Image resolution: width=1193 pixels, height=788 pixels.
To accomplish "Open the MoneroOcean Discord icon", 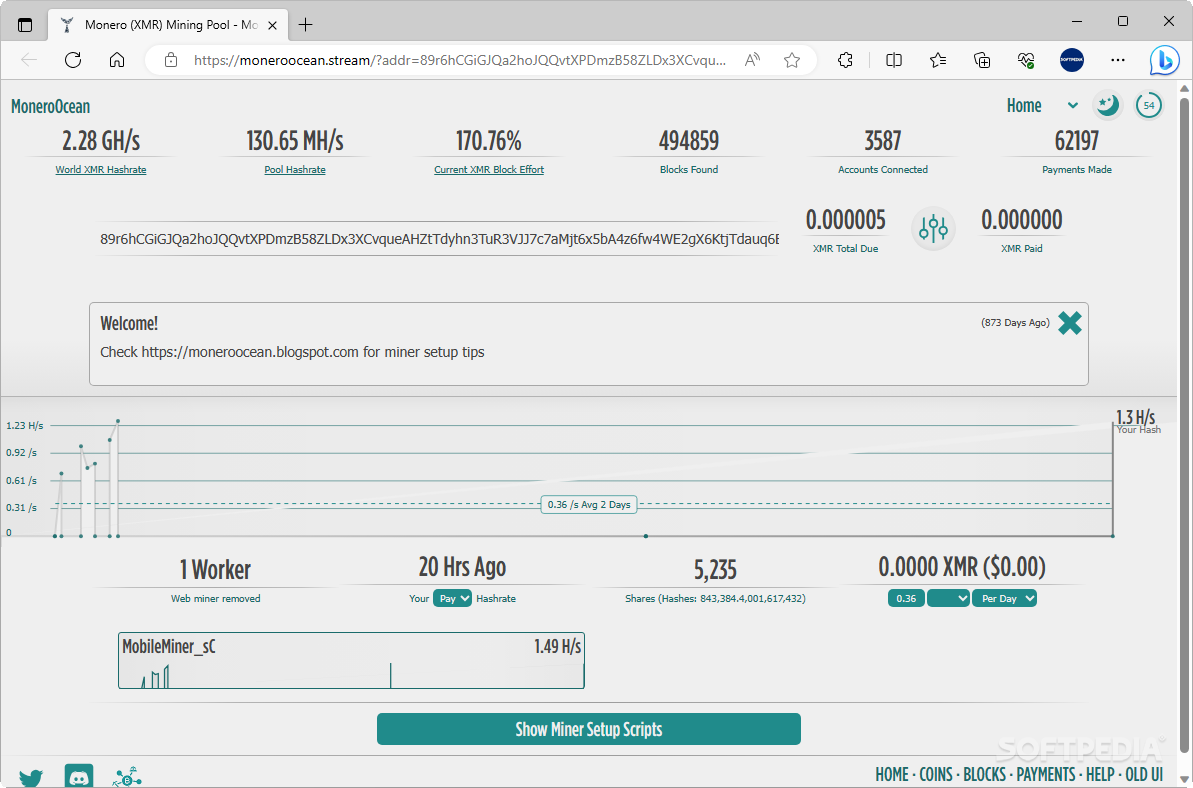I will 79,776.
